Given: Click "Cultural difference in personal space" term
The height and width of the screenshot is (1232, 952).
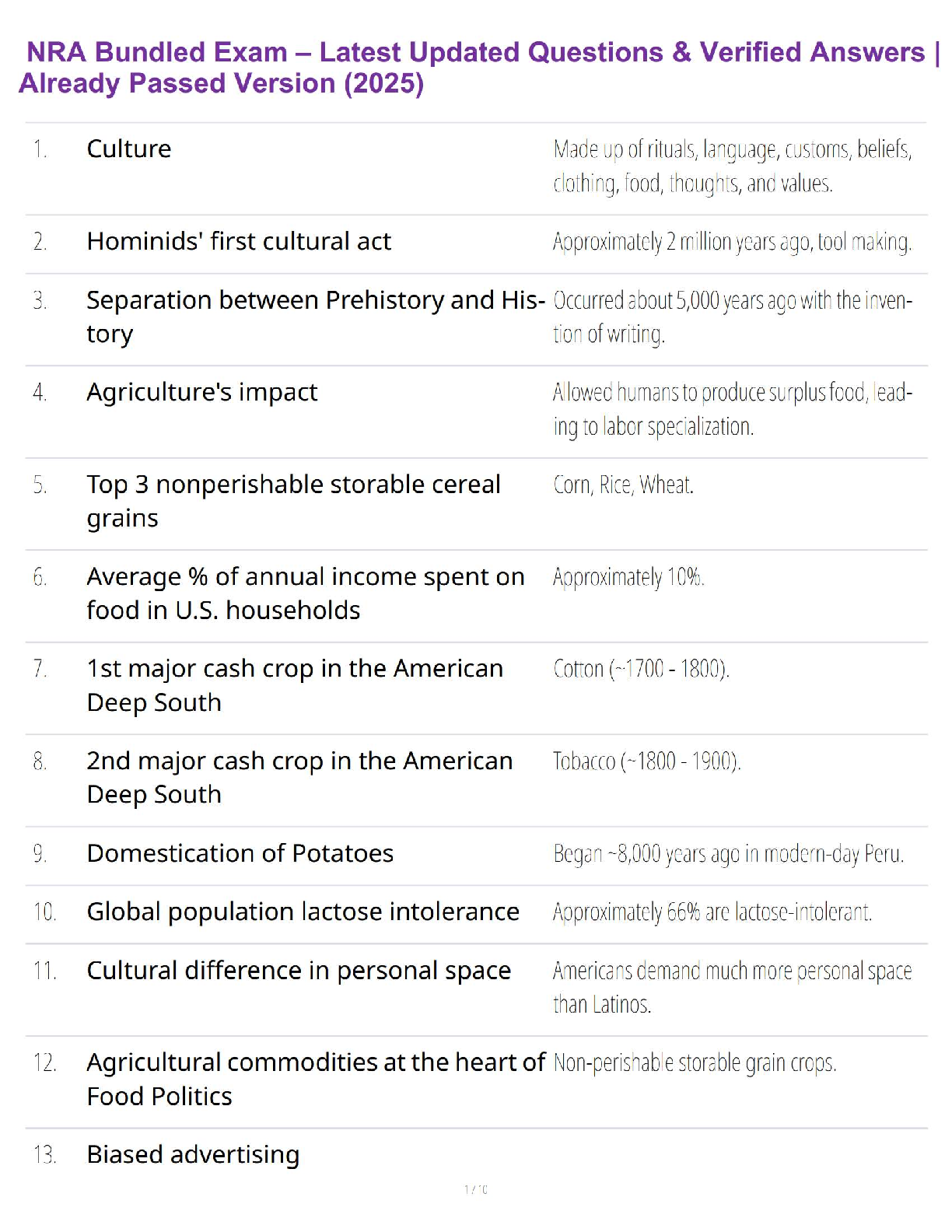Looking at the screenshot, I should [299, 971].
